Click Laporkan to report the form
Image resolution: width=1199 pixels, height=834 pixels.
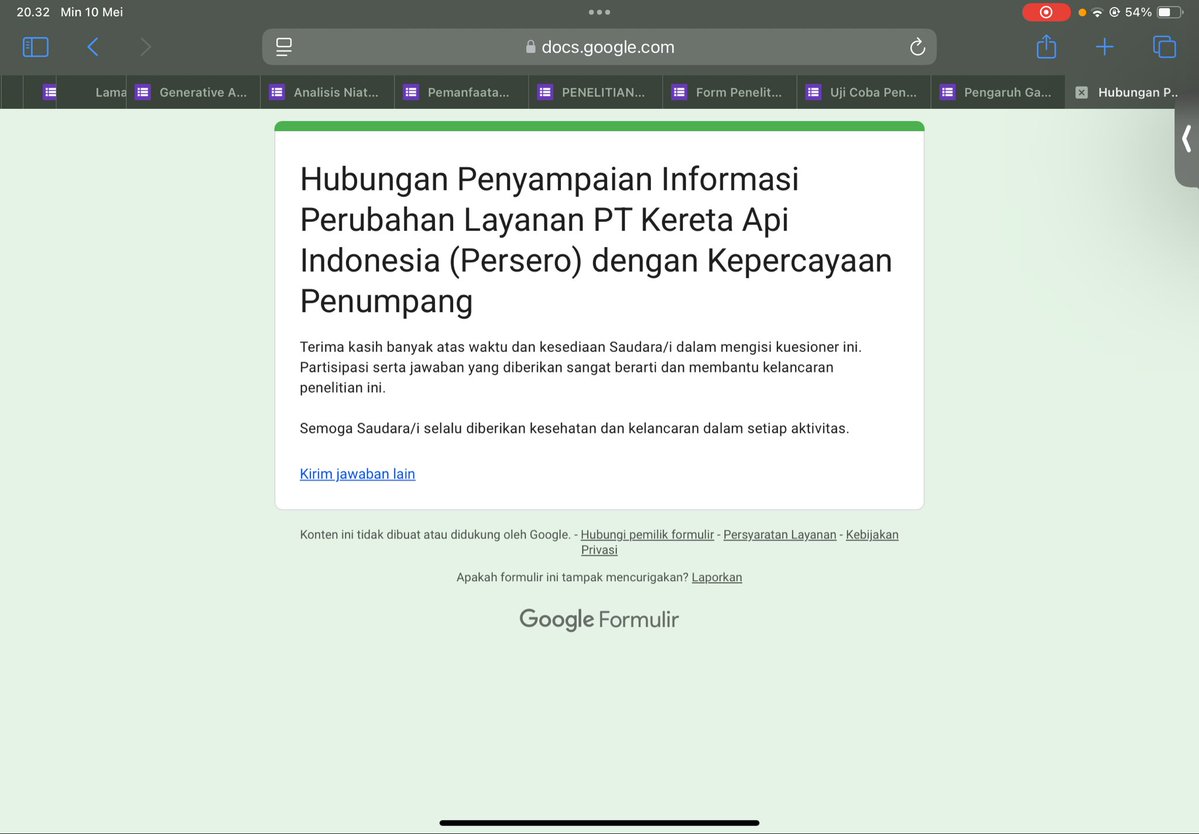click(716, 577)
